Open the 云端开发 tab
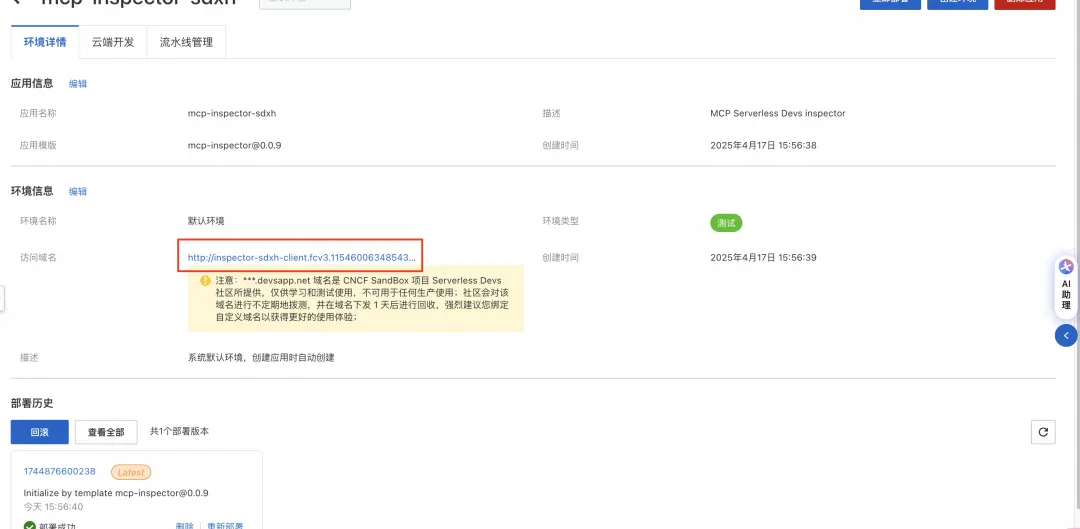Image resolution: width=1080 pixels, height=529 pixels. pos(113,42)
